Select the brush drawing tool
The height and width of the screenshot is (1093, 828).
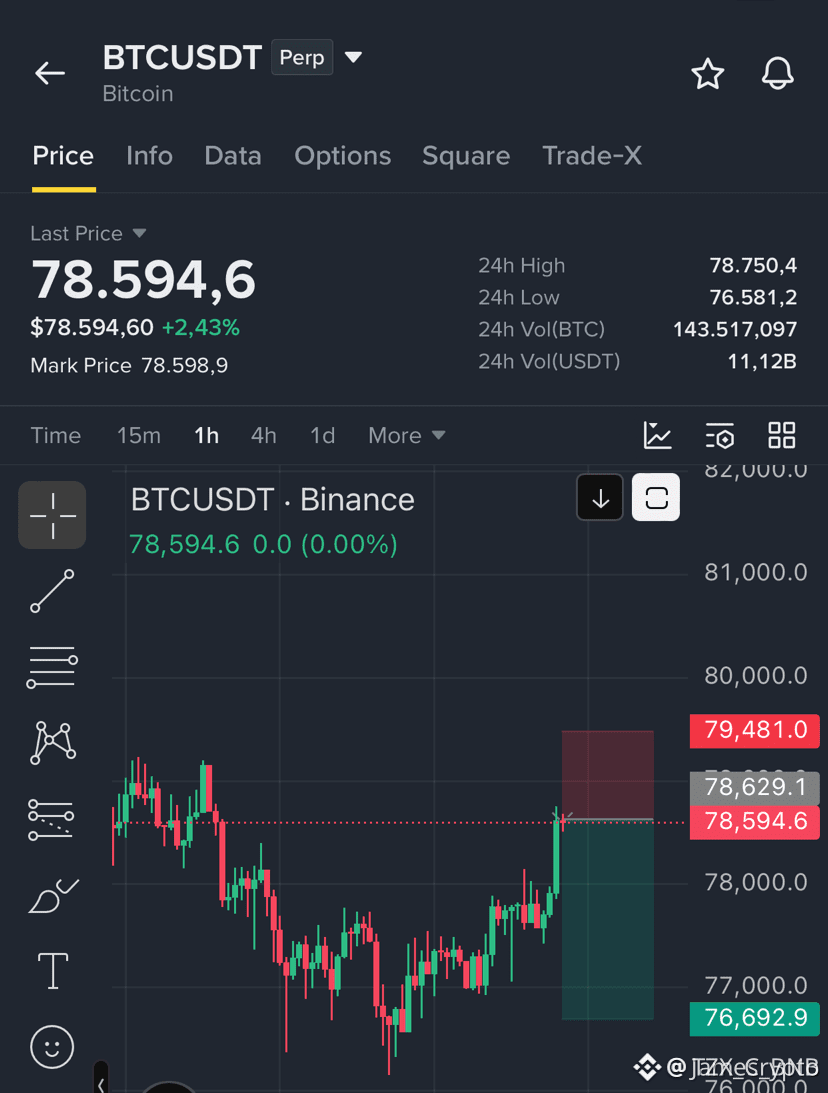click(x=53, y=896)
